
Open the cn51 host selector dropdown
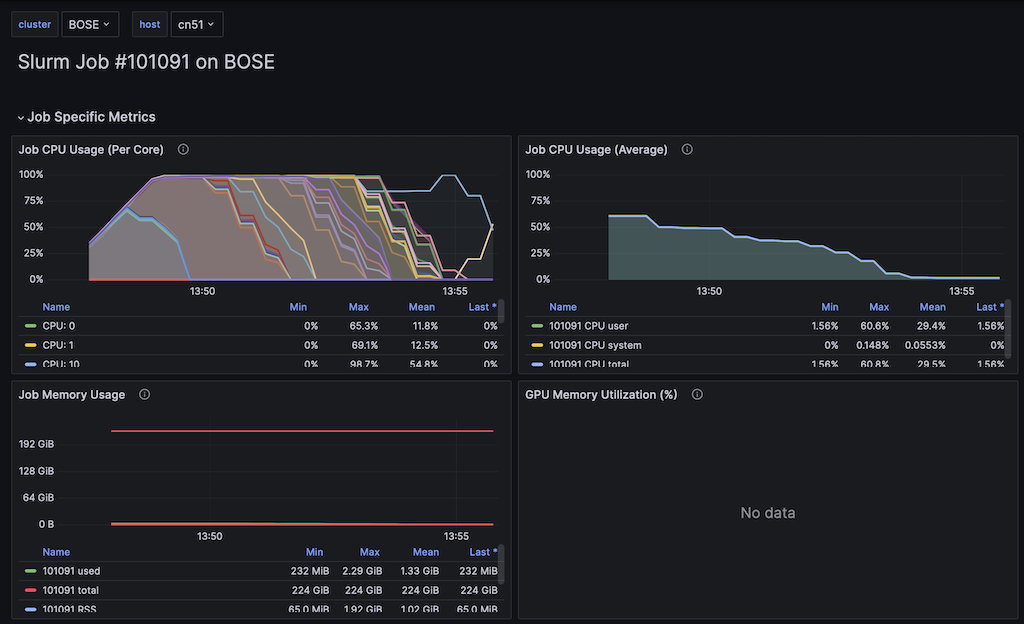click(196, 23)
